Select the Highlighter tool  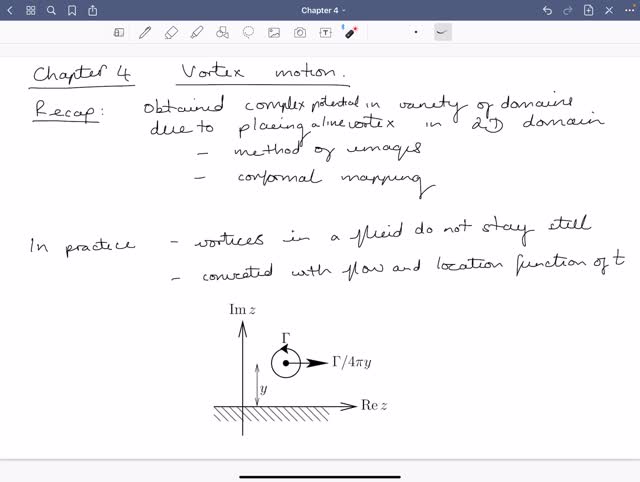[196, 32]
